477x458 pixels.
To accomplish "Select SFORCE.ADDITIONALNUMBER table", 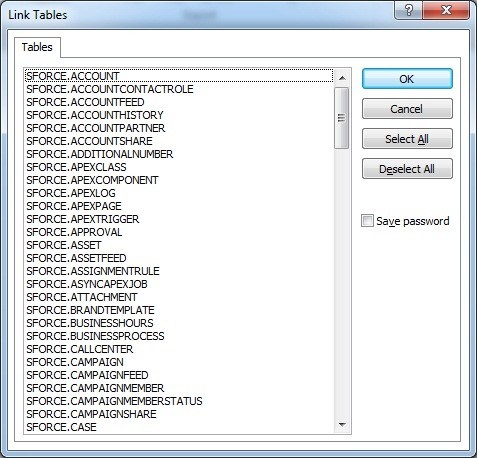I will 179,154.
